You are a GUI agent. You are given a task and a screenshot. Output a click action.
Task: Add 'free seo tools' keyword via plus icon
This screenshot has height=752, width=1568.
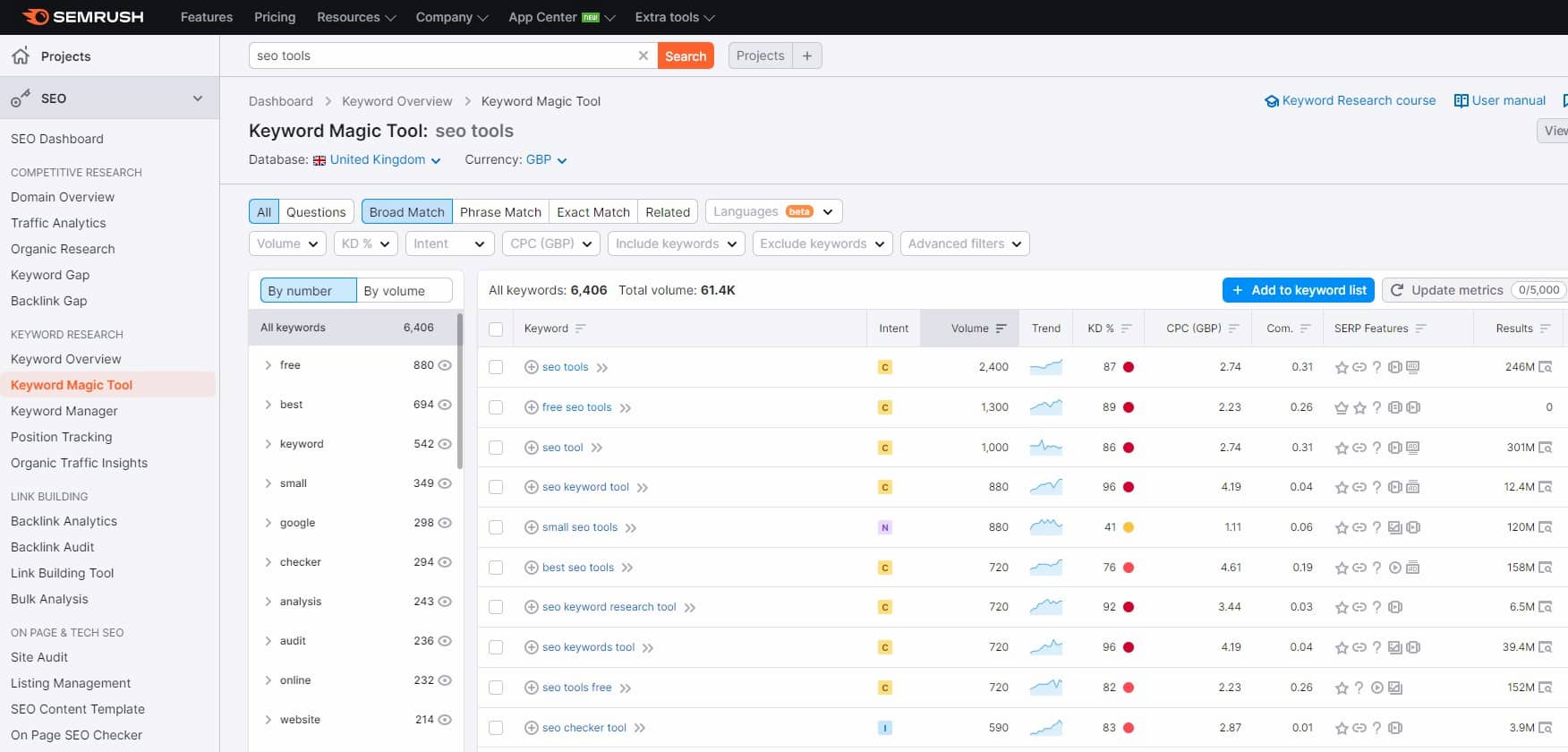531,407
